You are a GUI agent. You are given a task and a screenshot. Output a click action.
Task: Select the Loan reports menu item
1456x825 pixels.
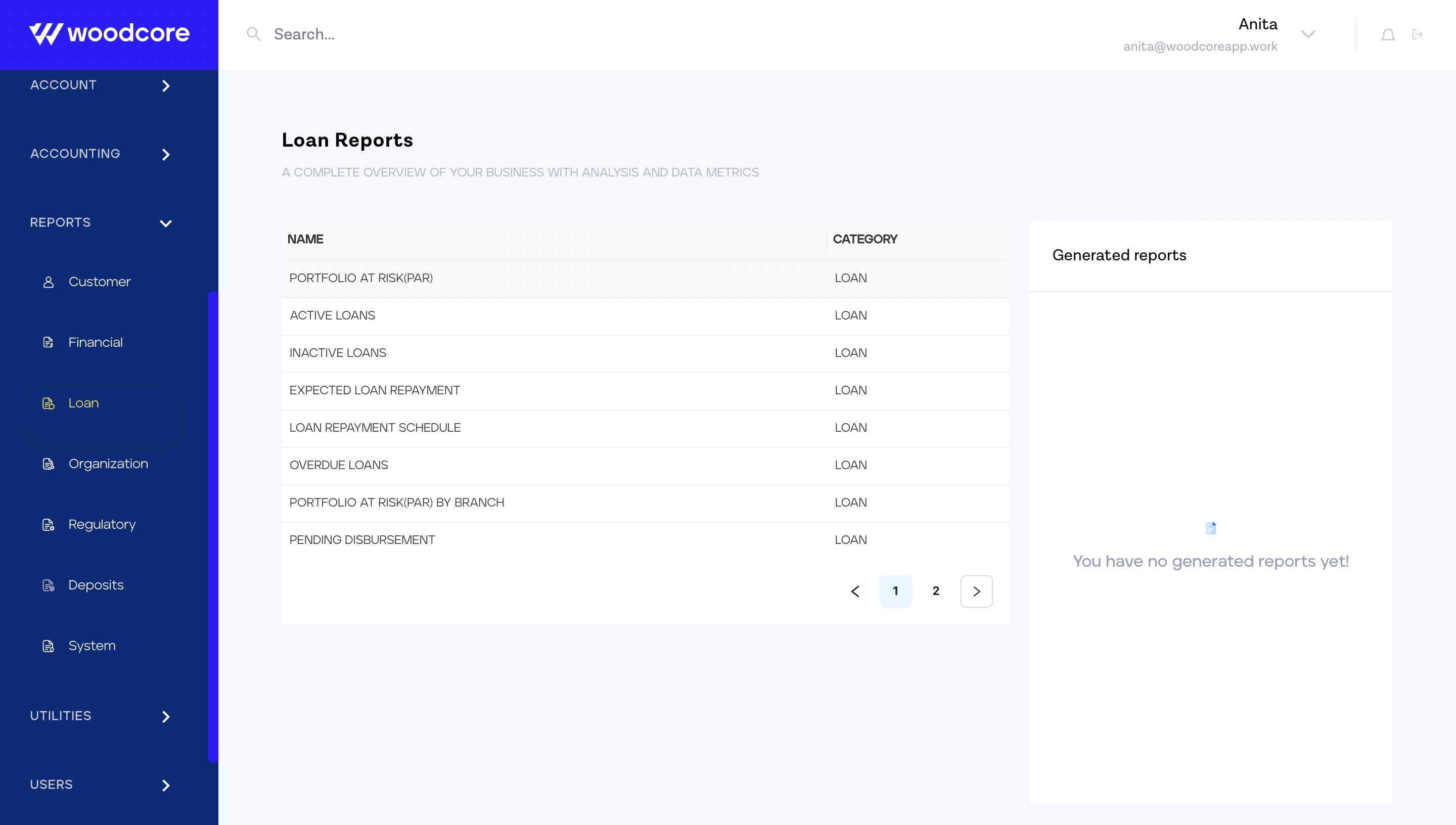pyautogui.click(x=83, y=403)
